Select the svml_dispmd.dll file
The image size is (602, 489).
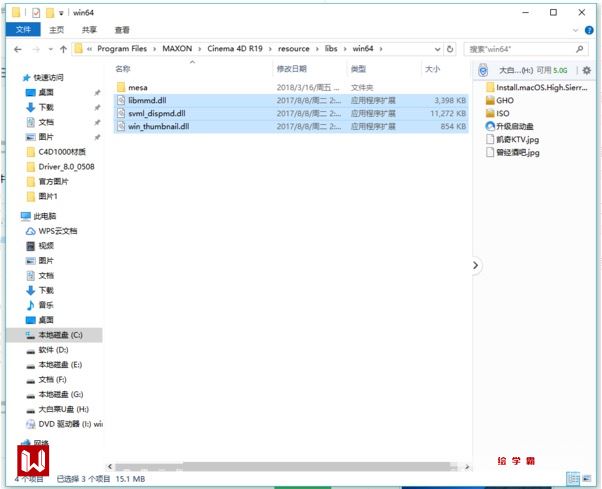pyautogui.click(x=291, y=114)
